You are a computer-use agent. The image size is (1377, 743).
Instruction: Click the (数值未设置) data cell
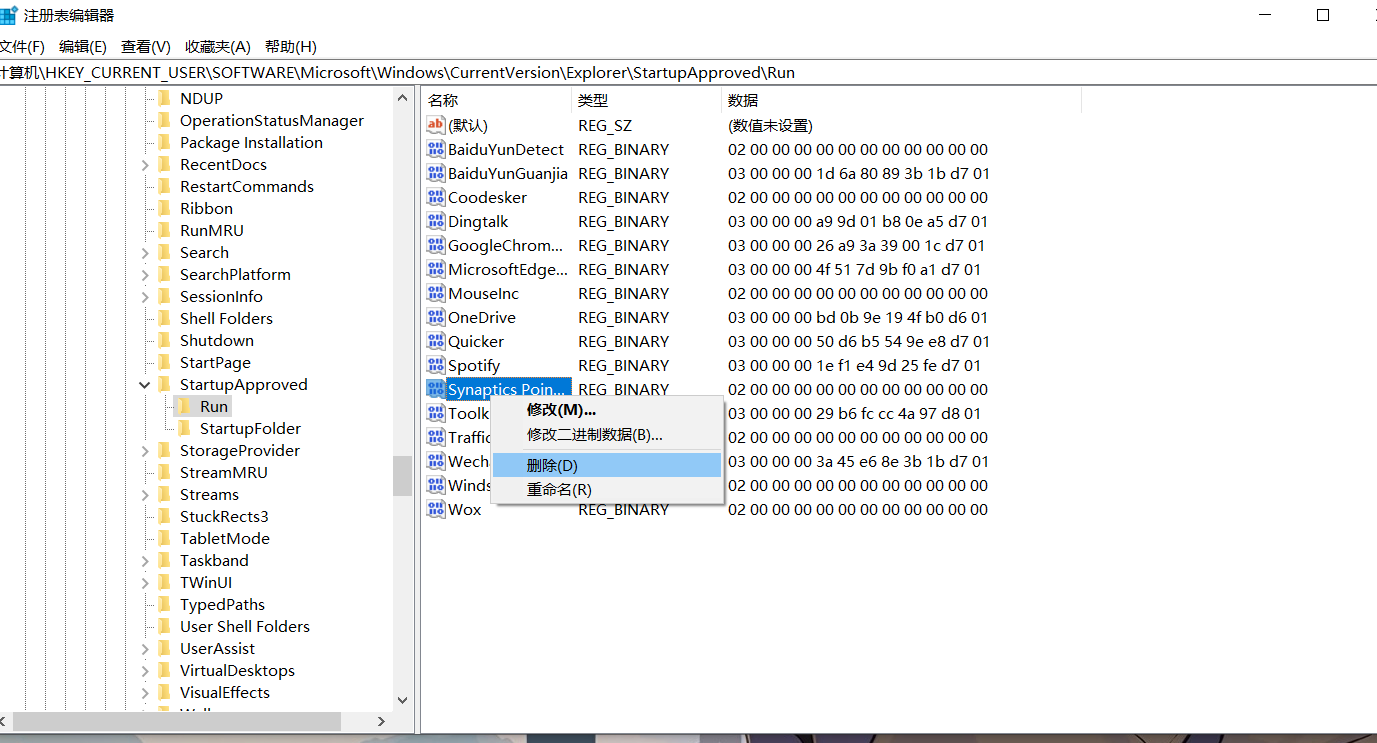click(x=770, y=125)
